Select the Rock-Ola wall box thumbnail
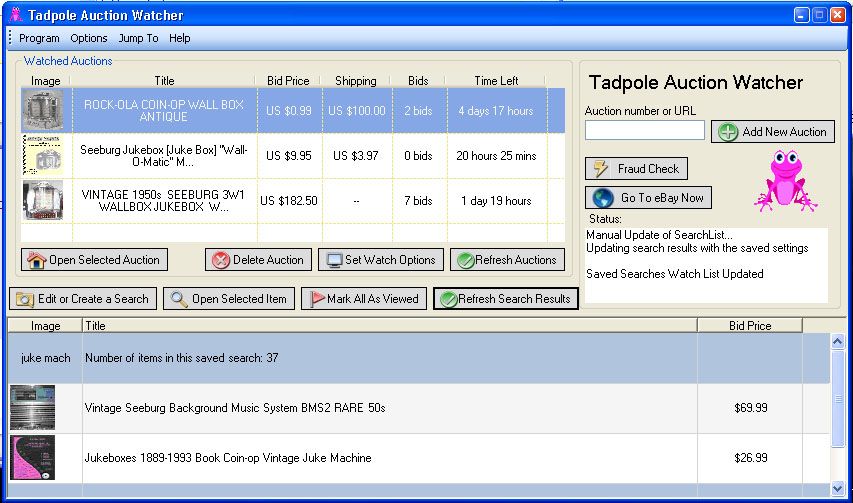Viewport: 853px width, 503px height. pyautogui.click(x=42, y=110)
